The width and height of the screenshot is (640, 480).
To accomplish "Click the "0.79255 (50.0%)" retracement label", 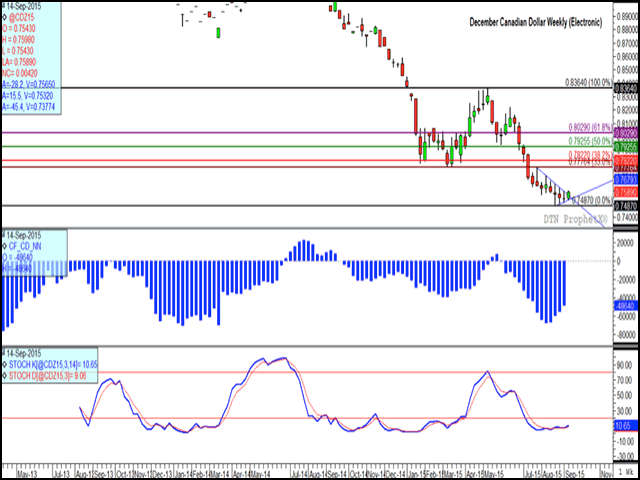I will pyautogui.click(x=591, y=141).
